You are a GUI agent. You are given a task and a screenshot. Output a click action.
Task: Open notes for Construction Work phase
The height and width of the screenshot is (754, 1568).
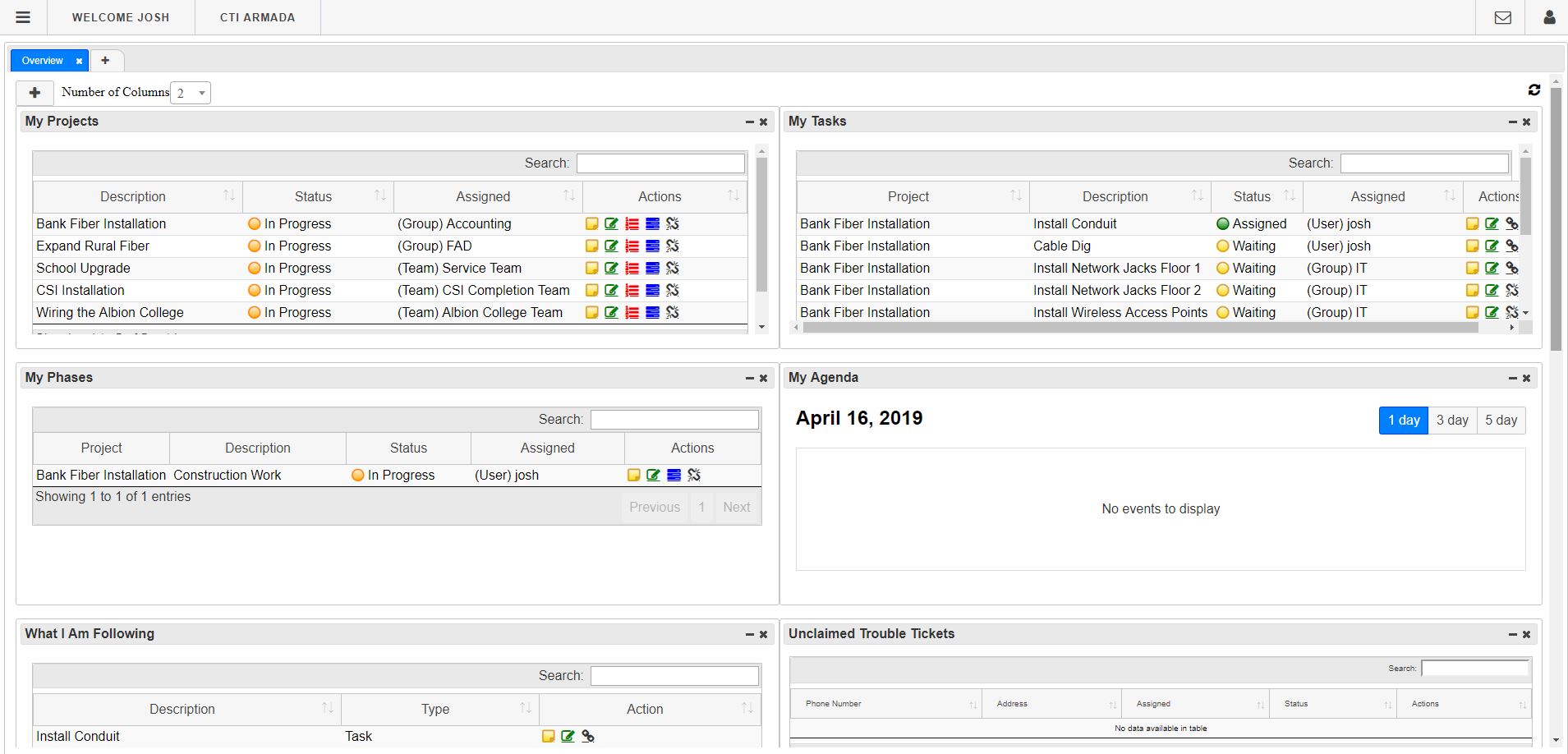pos(633,475)
